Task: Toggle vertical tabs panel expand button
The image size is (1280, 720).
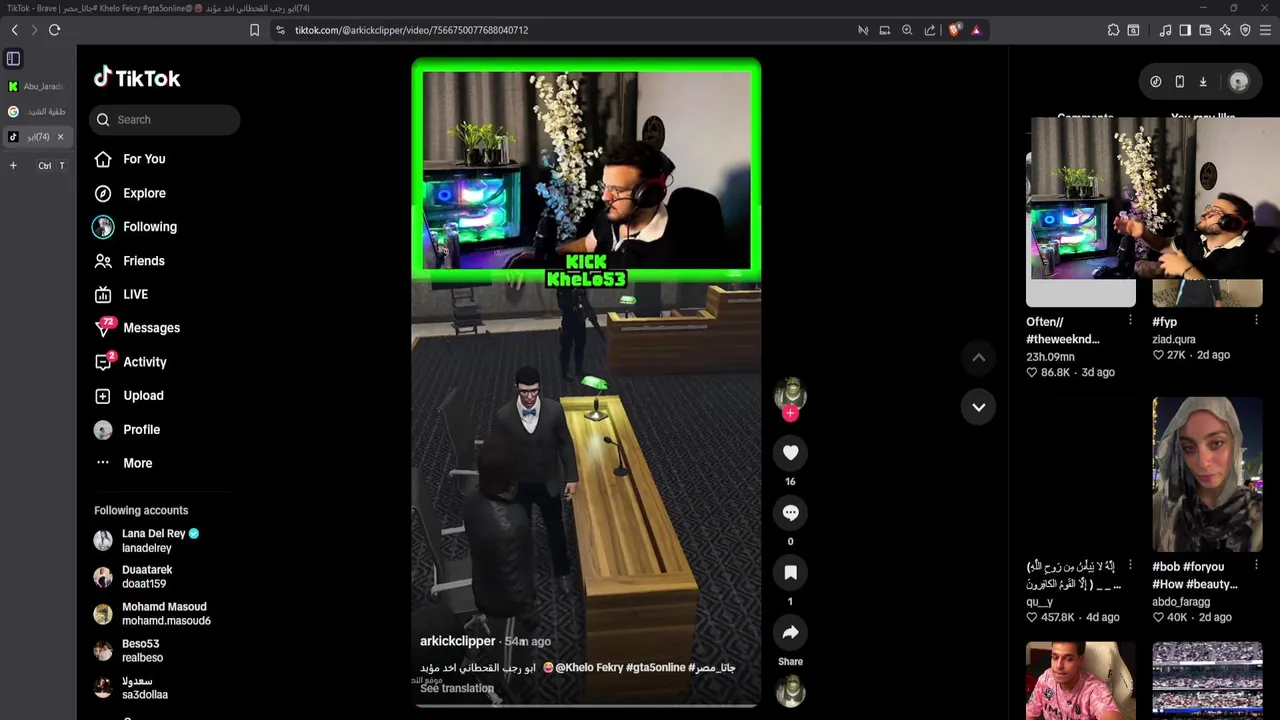Action: click(13, 59)
